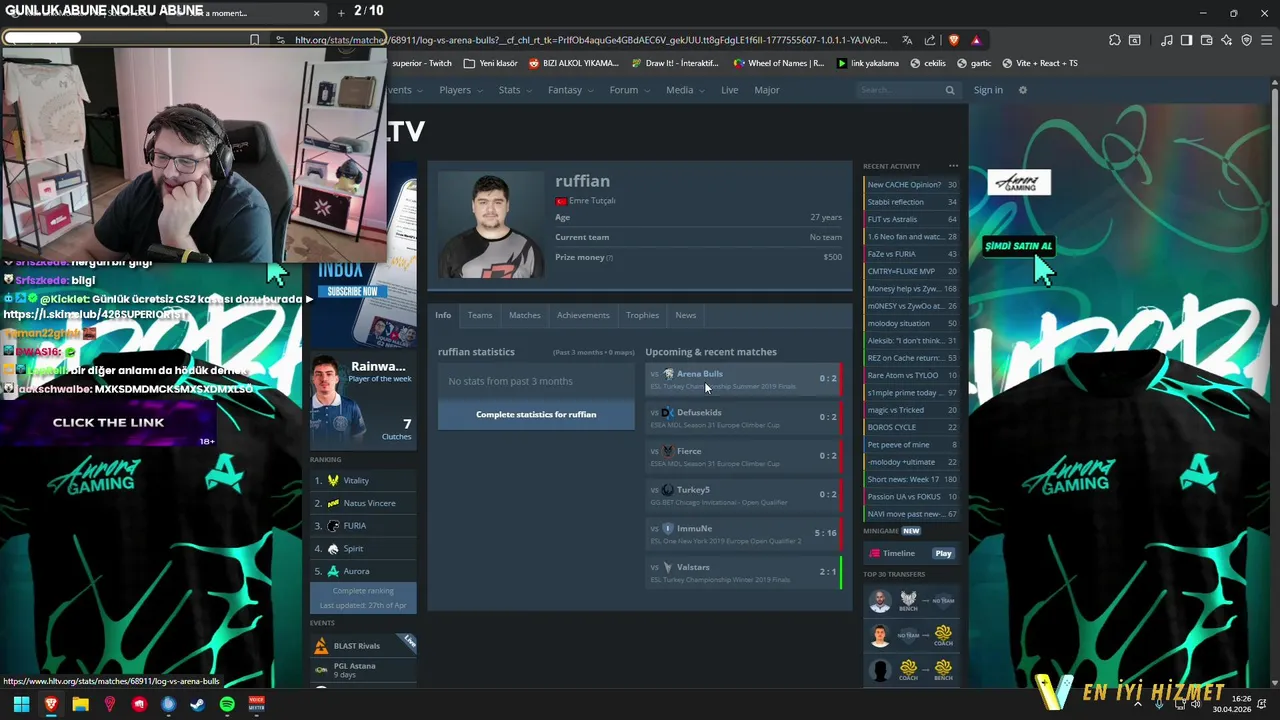Switch to the Matches tab
The width and height of the screenshot is (1280, 720).
tap(524, 315)
